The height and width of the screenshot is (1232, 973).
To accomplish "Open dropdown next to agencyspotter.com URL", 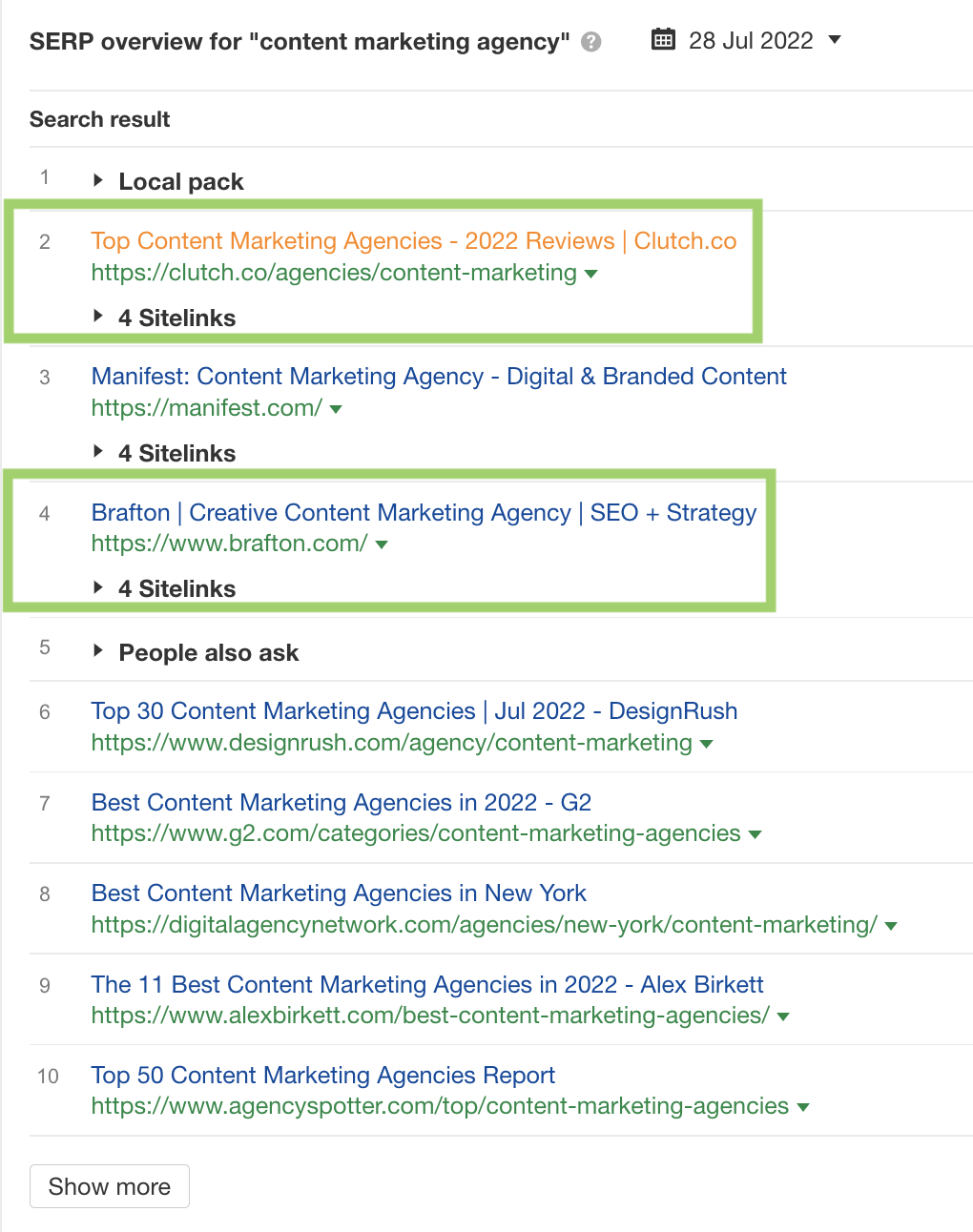I will click(803, 1108).
